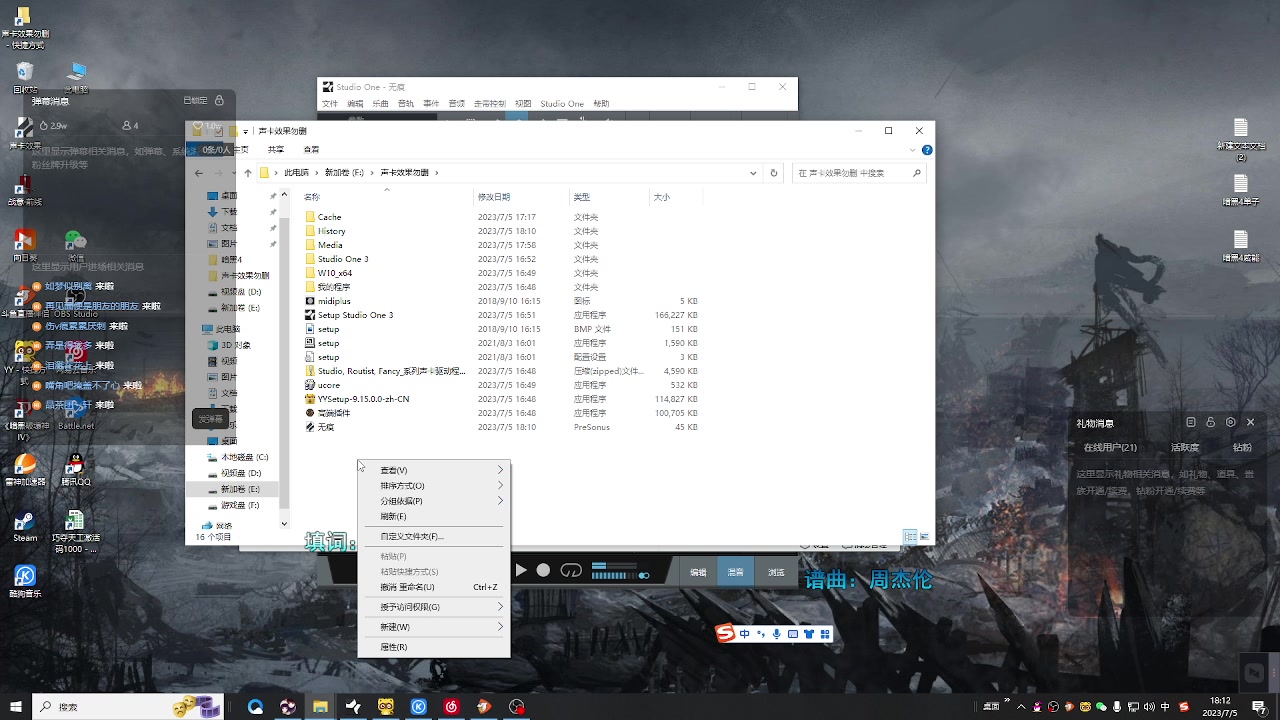Viewport: 1280px width, 720px height.
Task: Open Explorer help question-mark icon
Action: coord(927,150)
